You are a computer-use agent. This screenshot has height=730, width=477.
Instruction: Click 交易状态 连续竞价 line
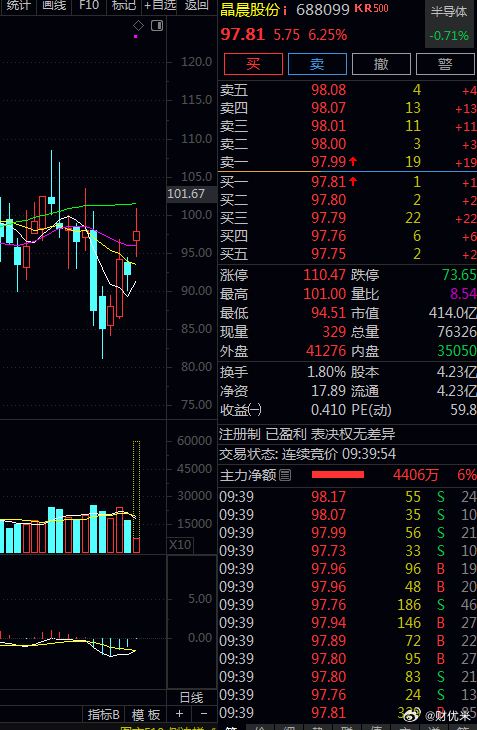pyautogui.click(x=308, y=454)
